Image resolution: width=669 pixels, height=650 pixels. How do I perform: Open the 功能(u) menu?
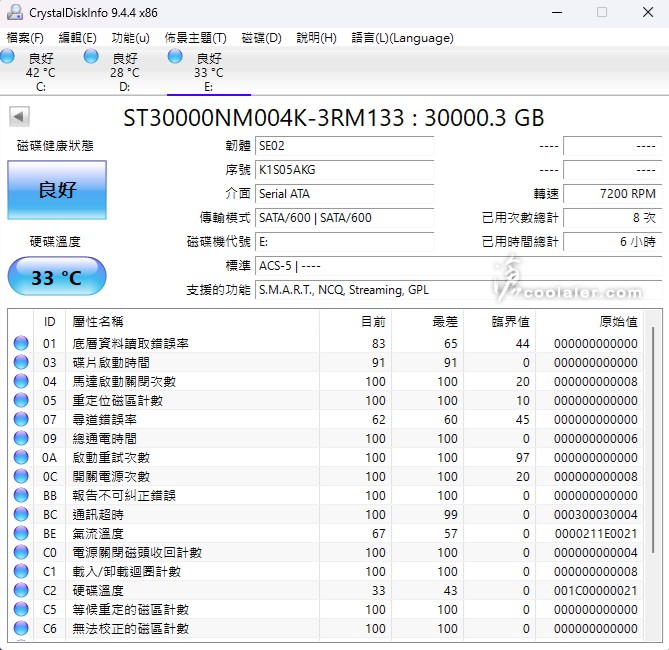pos(131,38)
